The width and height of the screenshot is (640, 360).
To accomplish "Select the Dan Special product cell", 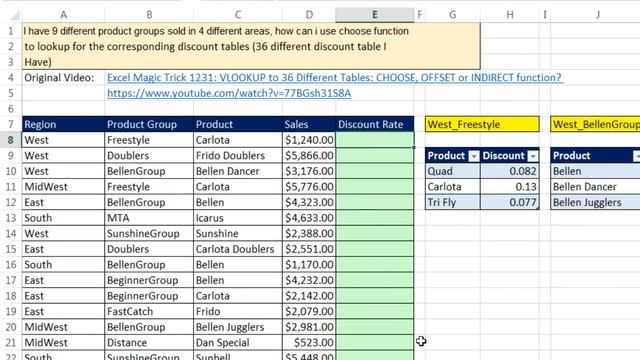I will pyautogui.click(x=238, y=342).
